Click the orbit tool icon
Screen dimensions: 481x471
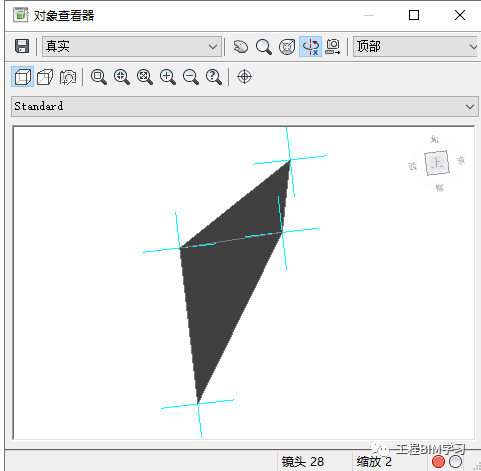point(287,46)
